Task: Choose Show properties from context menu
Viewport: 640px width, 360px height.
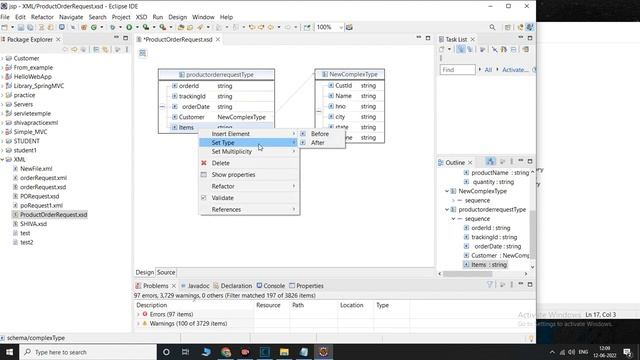Action: 249,175
